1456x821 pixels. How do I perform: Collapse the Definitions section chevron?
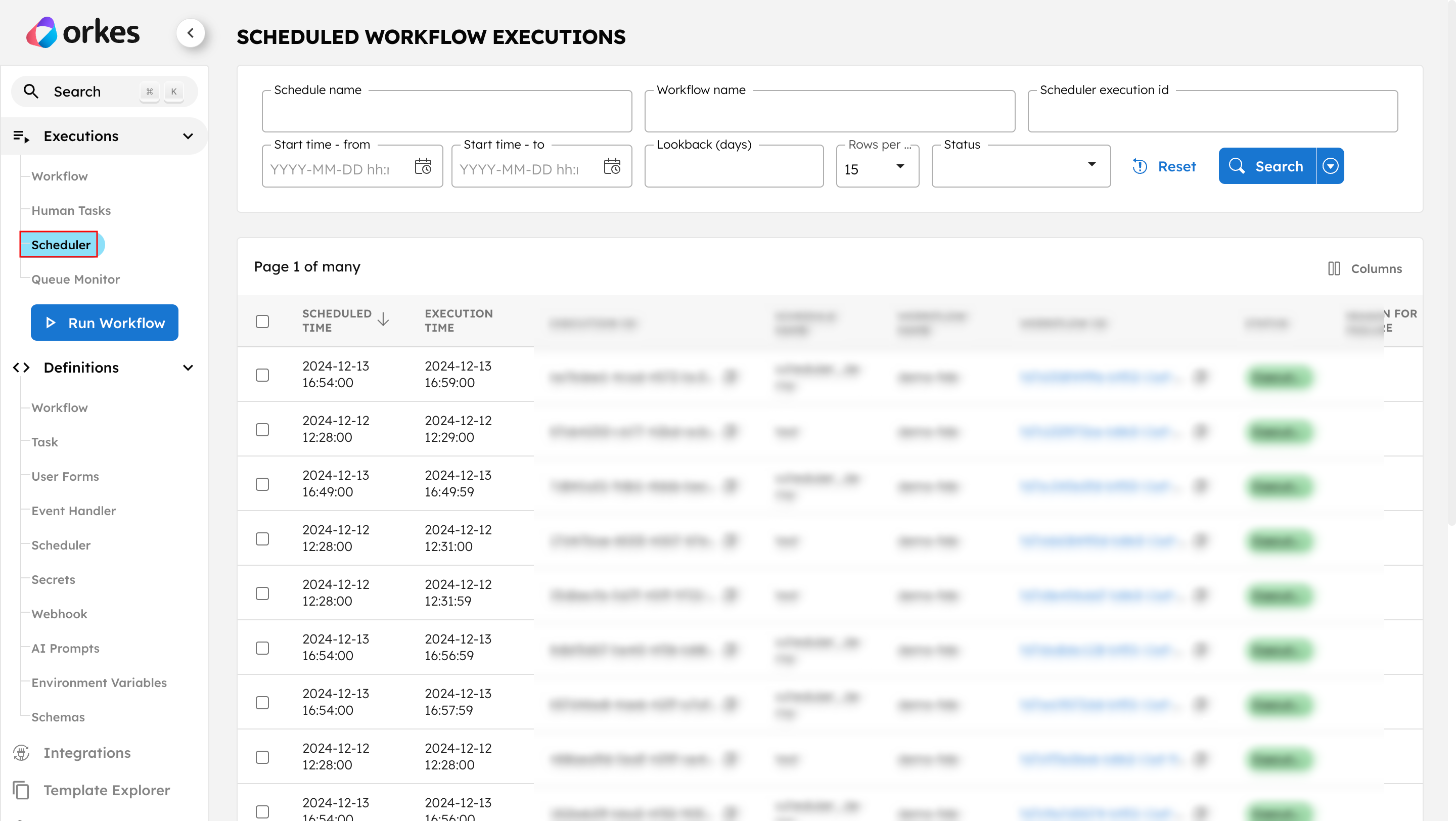188,368
